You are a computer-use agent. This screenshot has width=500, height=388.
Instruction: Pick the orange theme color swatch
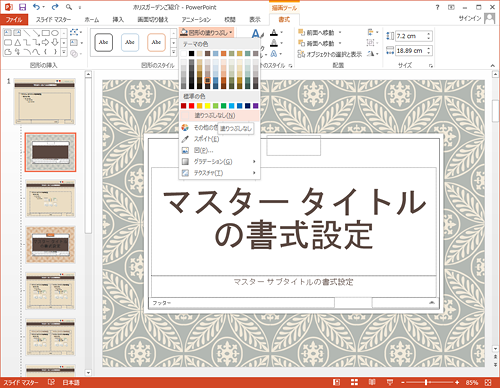[223, 53]
